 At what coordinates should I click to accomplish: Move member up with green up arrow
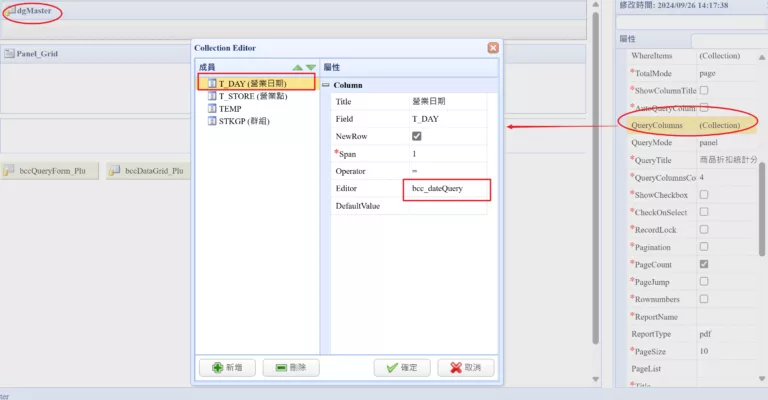(297, 67)
